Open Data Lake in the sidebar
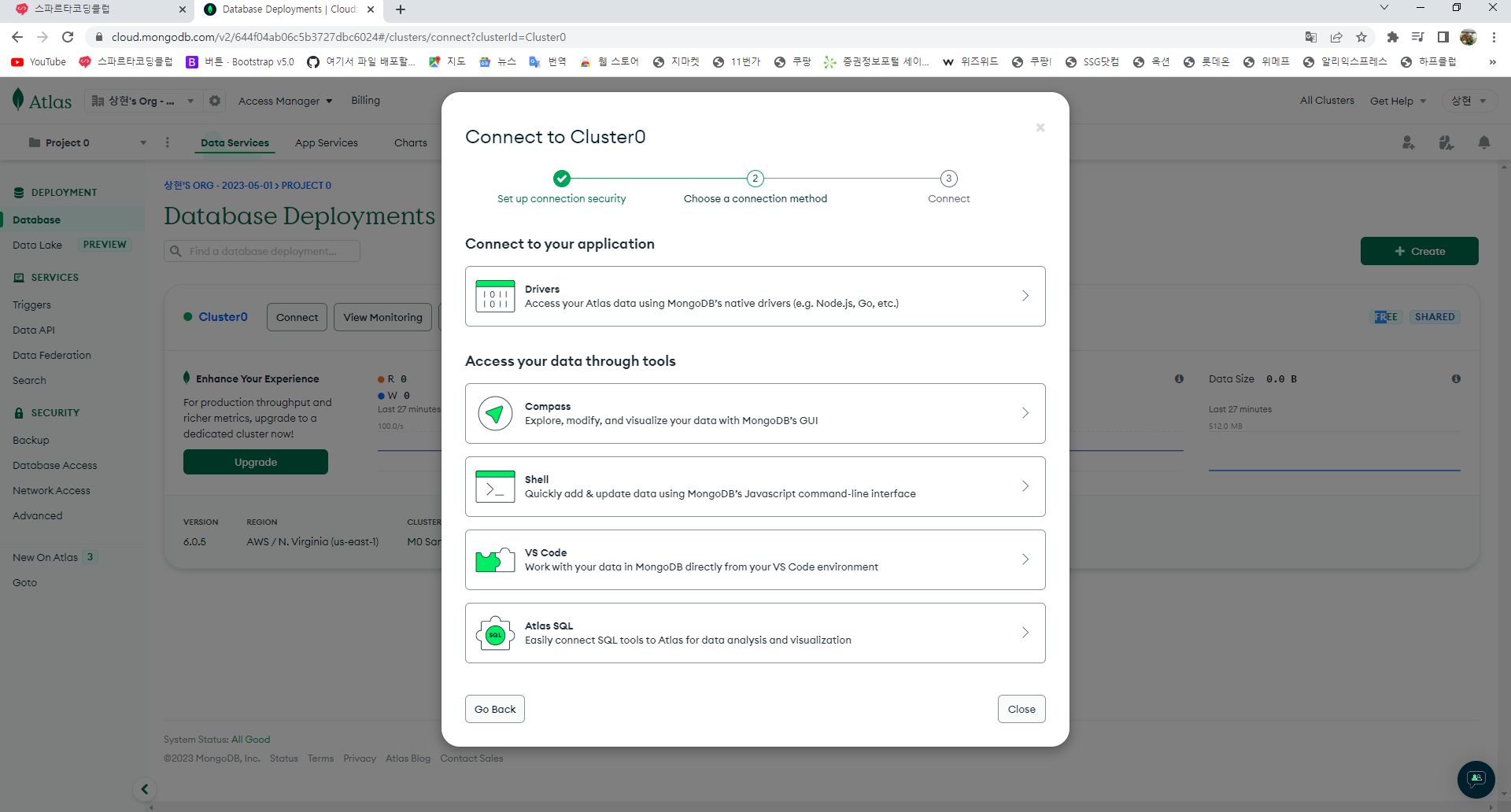The image size is (1511, 812). point(37,245)
